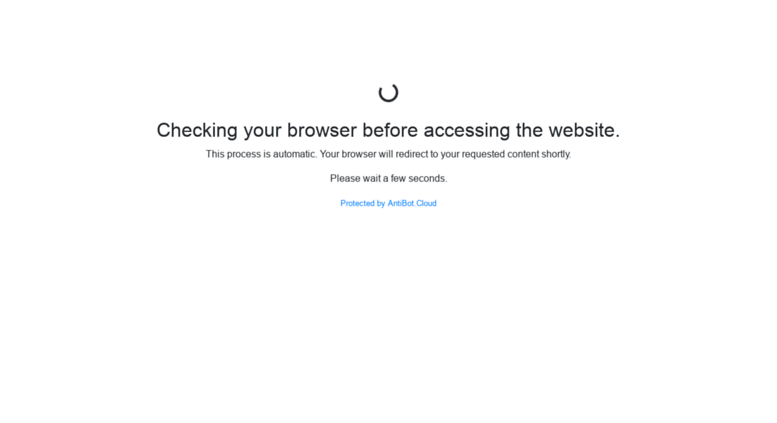Click the 'Please wait a few seconds' message
777x423 pixels.
pos(388,178)
